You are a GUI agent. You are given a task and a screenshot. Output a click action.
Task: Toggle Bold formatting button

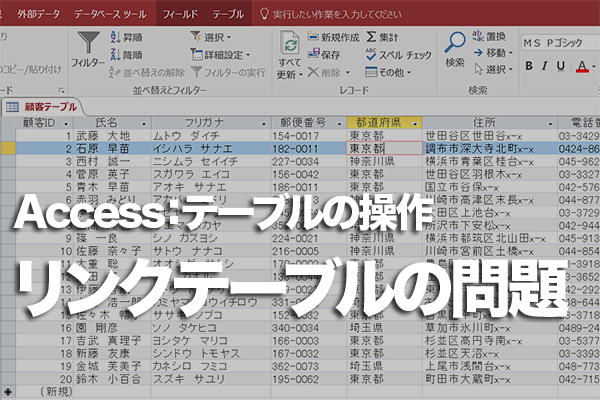tap(529, 66)
